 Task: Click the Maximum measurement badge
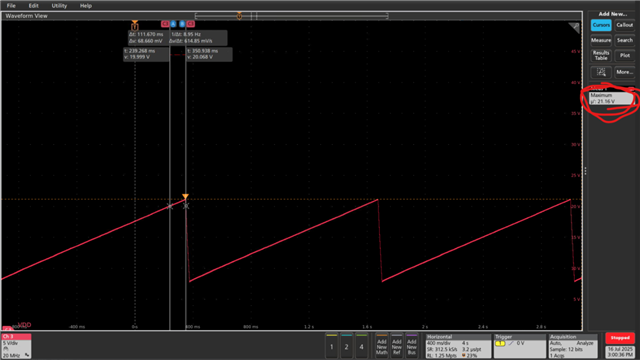point(611,97)
